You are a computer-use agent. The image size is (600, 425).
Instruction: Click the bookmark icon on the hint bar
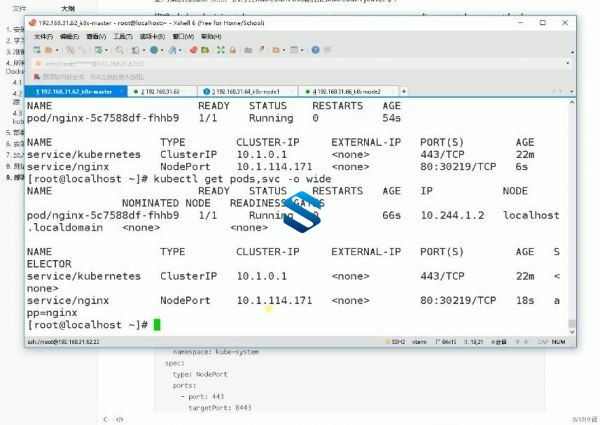click(x=37, y=77)
